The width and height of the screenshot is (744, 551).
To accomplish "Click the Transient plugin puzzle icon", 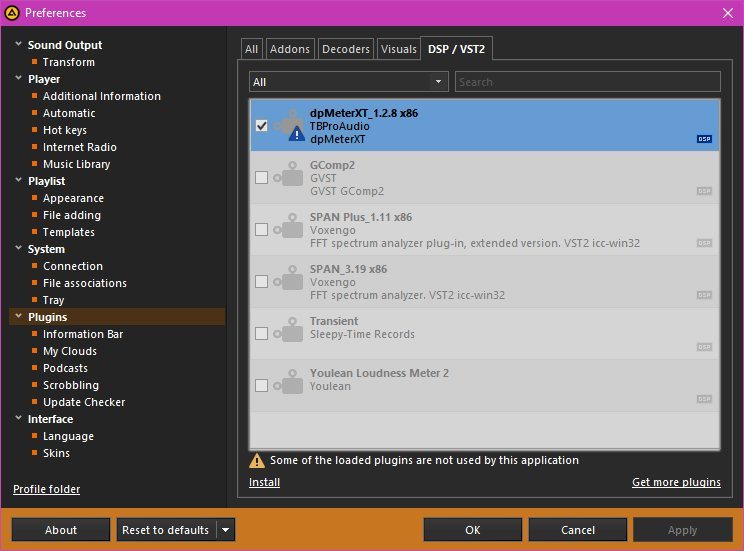I will pos(288,330).
